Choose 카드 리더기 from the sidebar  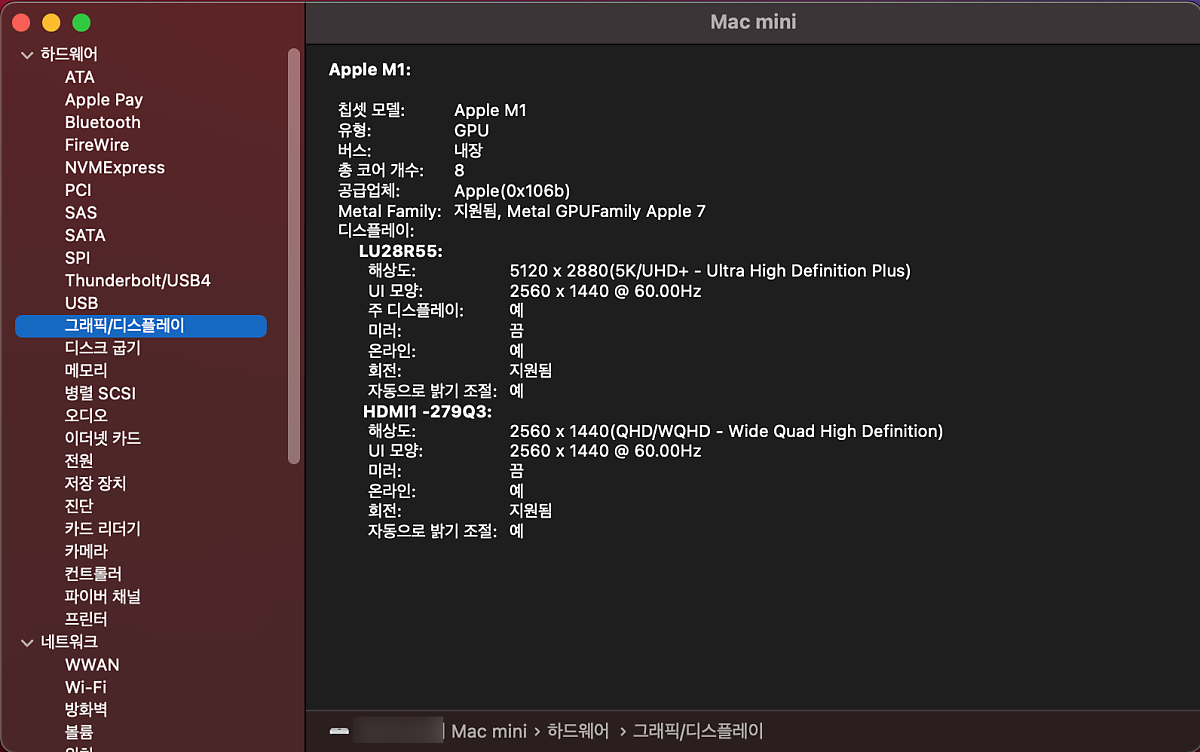click(103, 529)
